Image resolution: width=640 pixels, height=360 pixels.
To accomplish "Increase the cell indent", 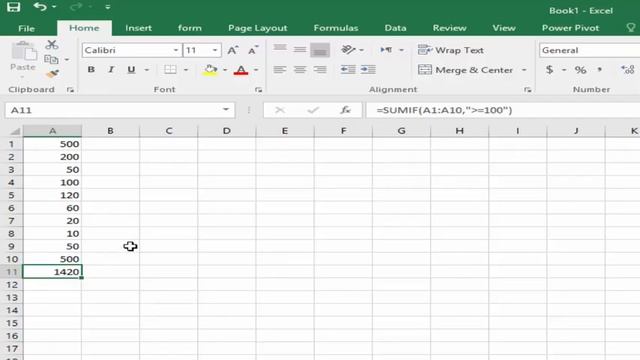I will click(x=368, y=70).
